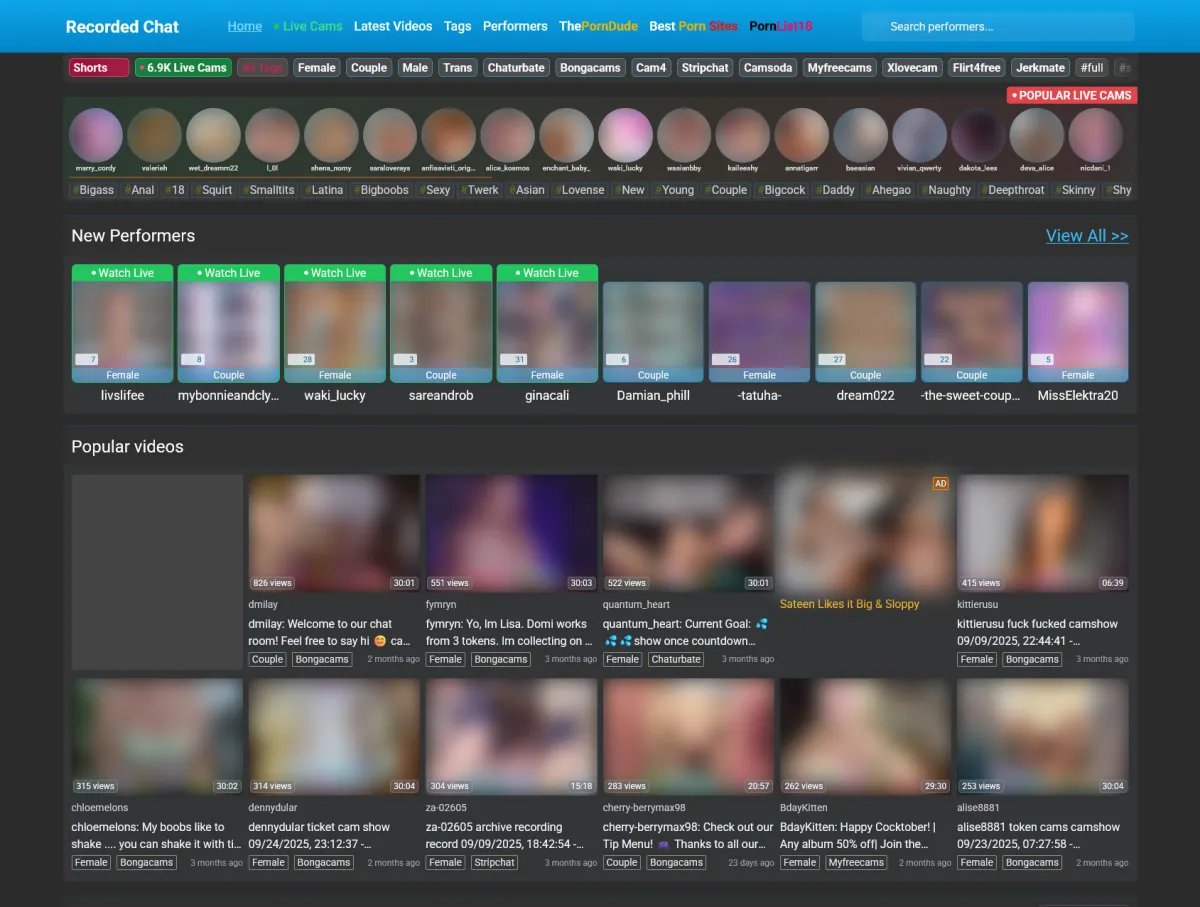Filter by the Male category tag

point(415,68)
